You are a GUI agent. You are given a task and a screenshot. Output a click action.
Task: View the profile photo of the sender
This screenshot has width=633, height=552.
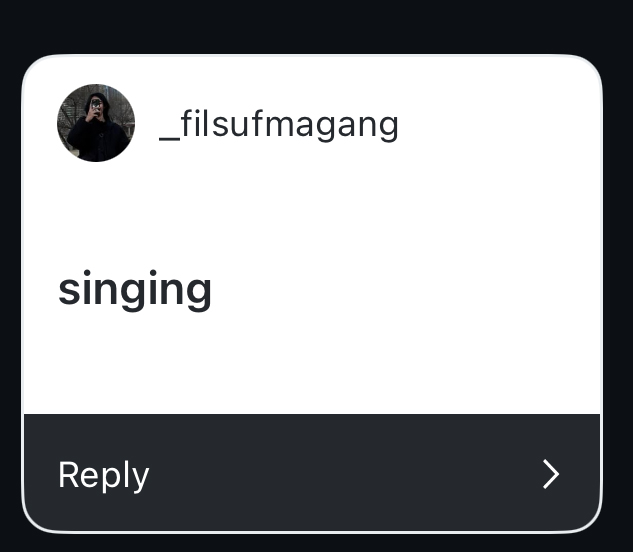[96, 123]
